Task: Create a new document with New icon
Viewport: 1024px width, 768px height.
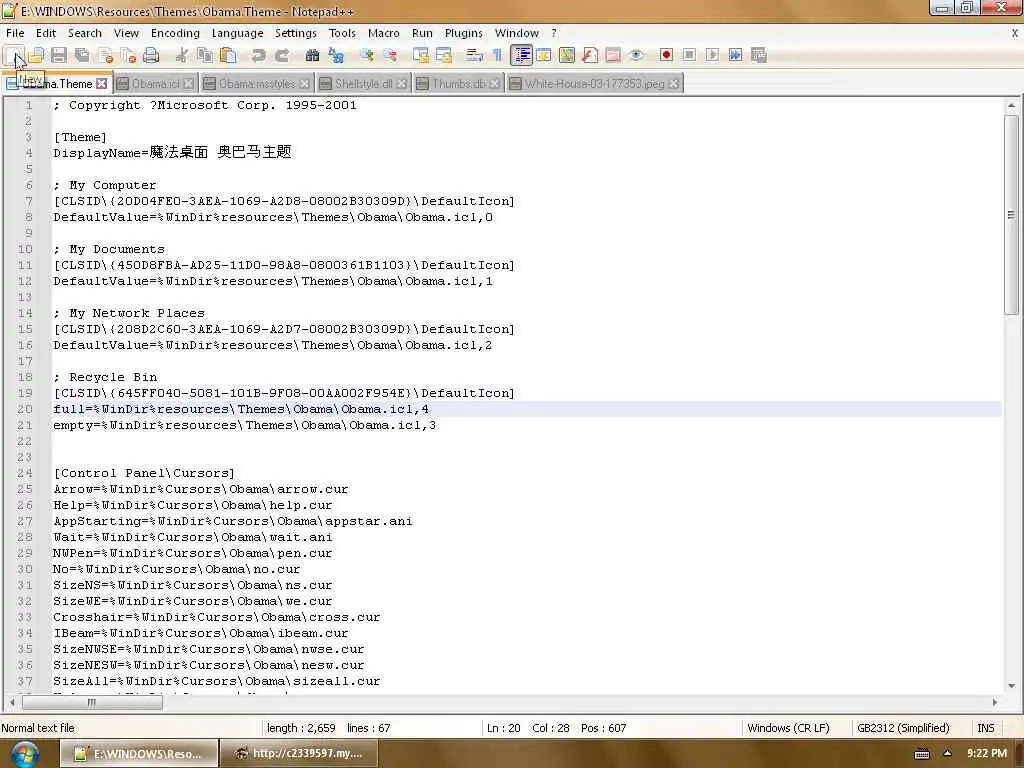Action: pos(13,56)
